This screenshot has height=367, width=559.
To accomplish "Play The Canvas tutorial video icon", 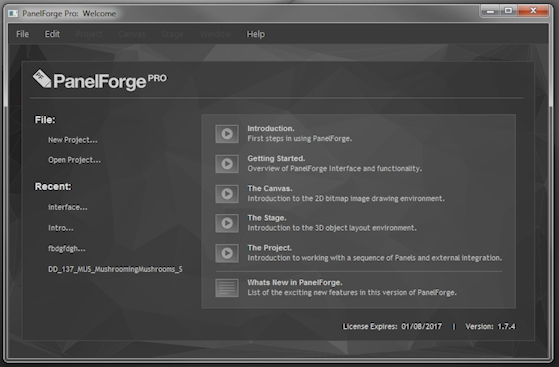I will (227, 194).
